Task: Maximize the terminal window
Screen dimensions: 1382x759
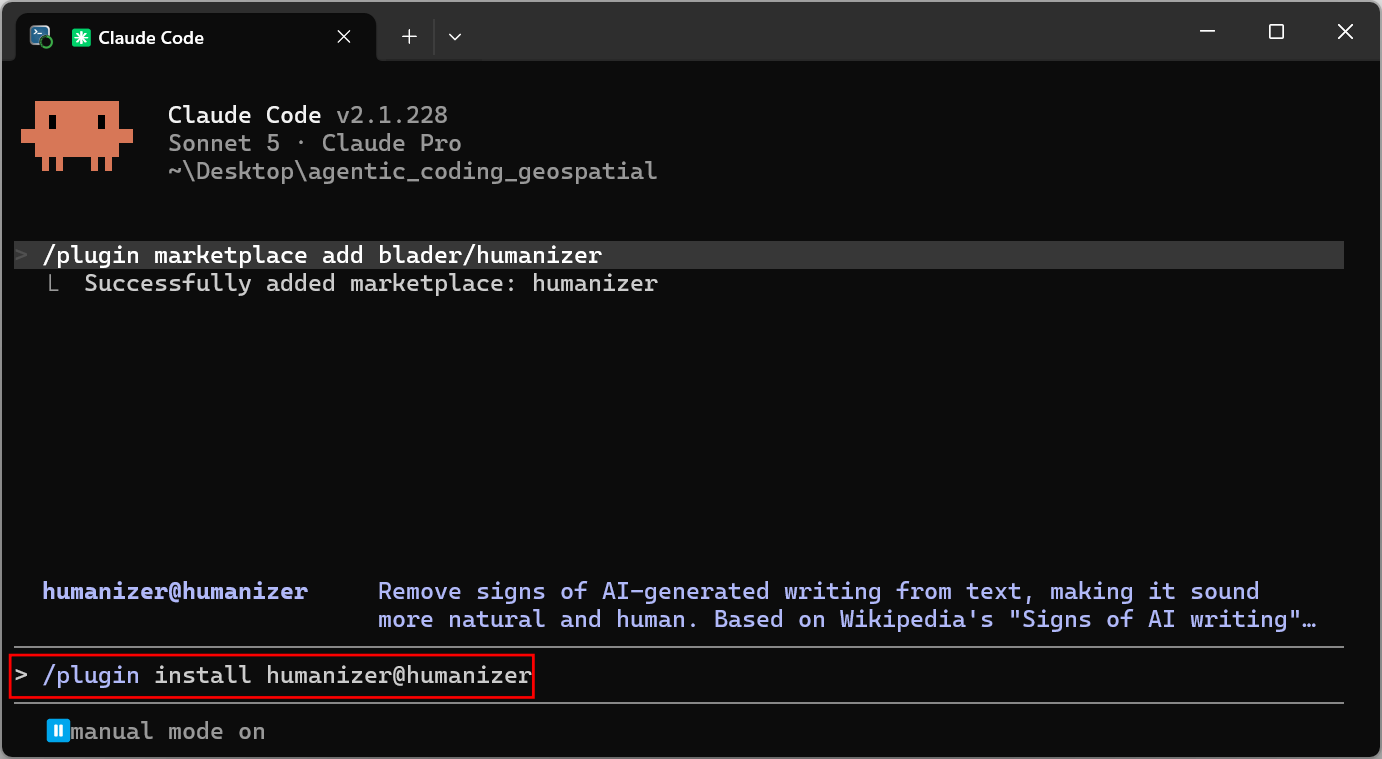Action: 1276,32
